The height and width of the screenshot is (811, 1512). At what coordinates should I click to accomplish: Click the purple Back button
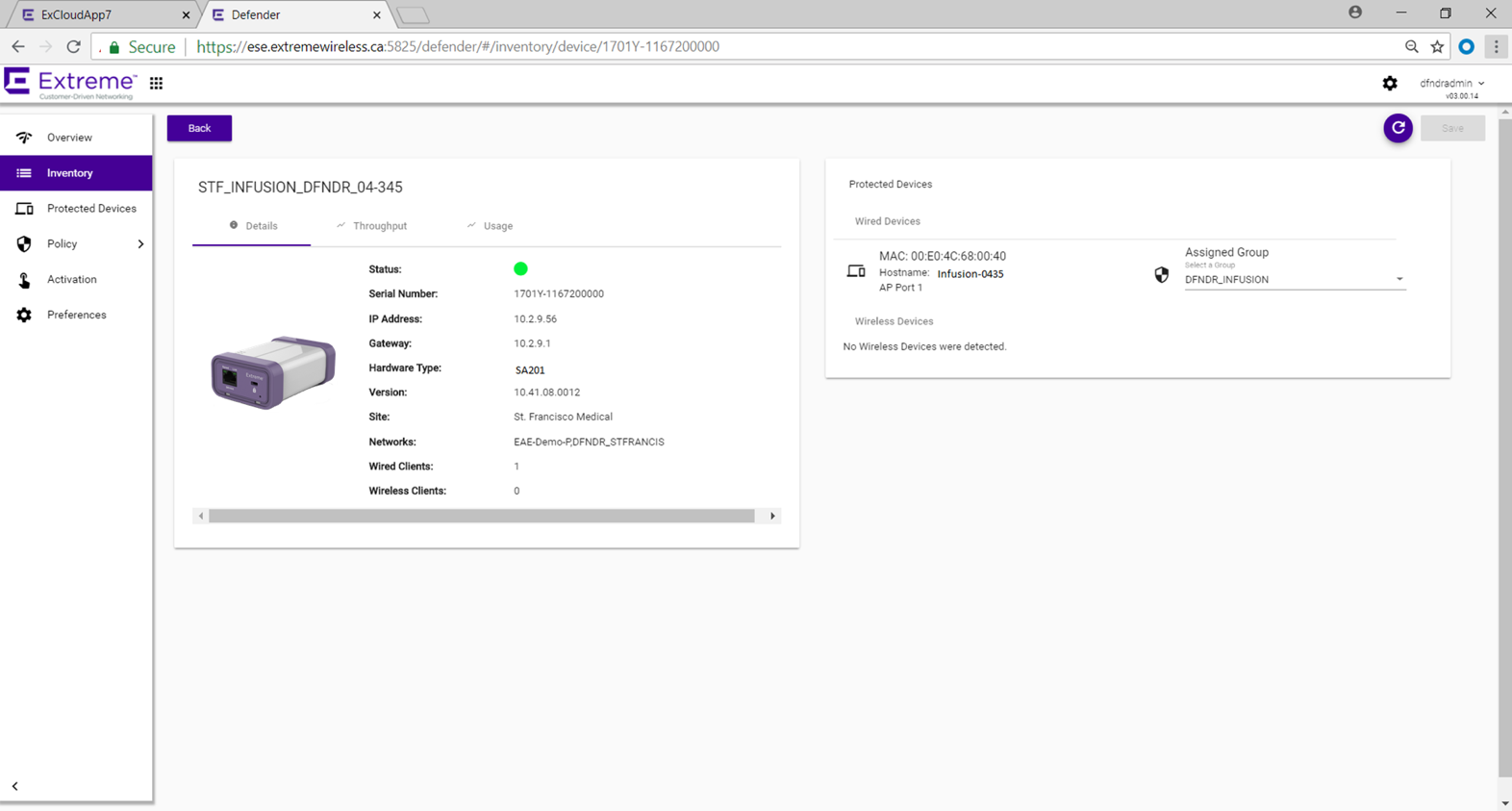tap(199, 128)
